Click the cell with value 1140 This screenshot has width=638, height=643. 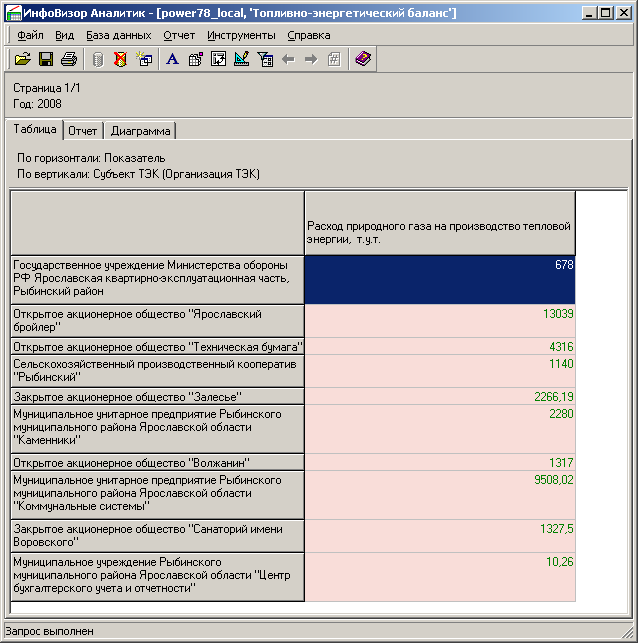point(440,371)
